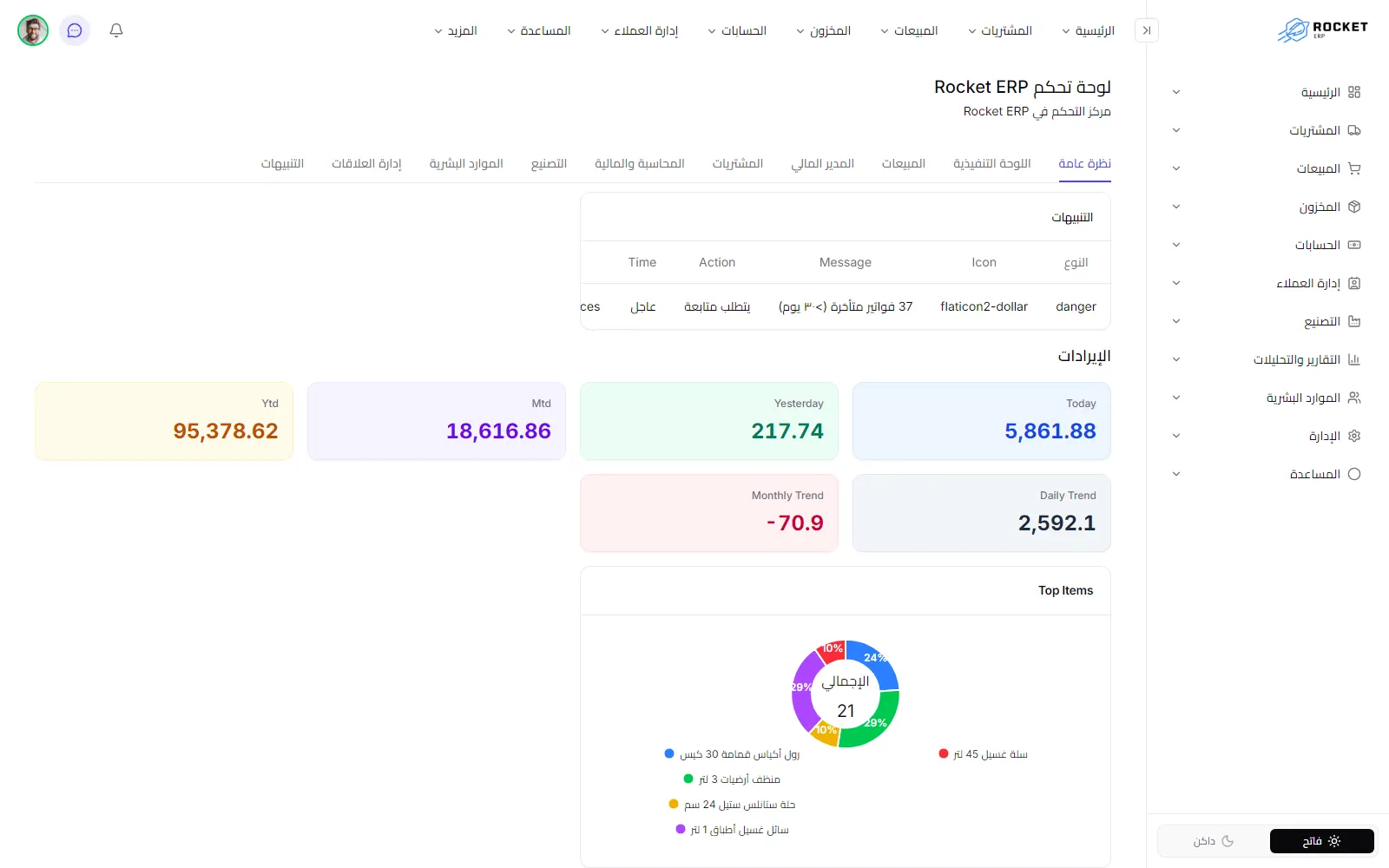Click the المبيعات cart icon in sidebar

(x=1354, y=168)
